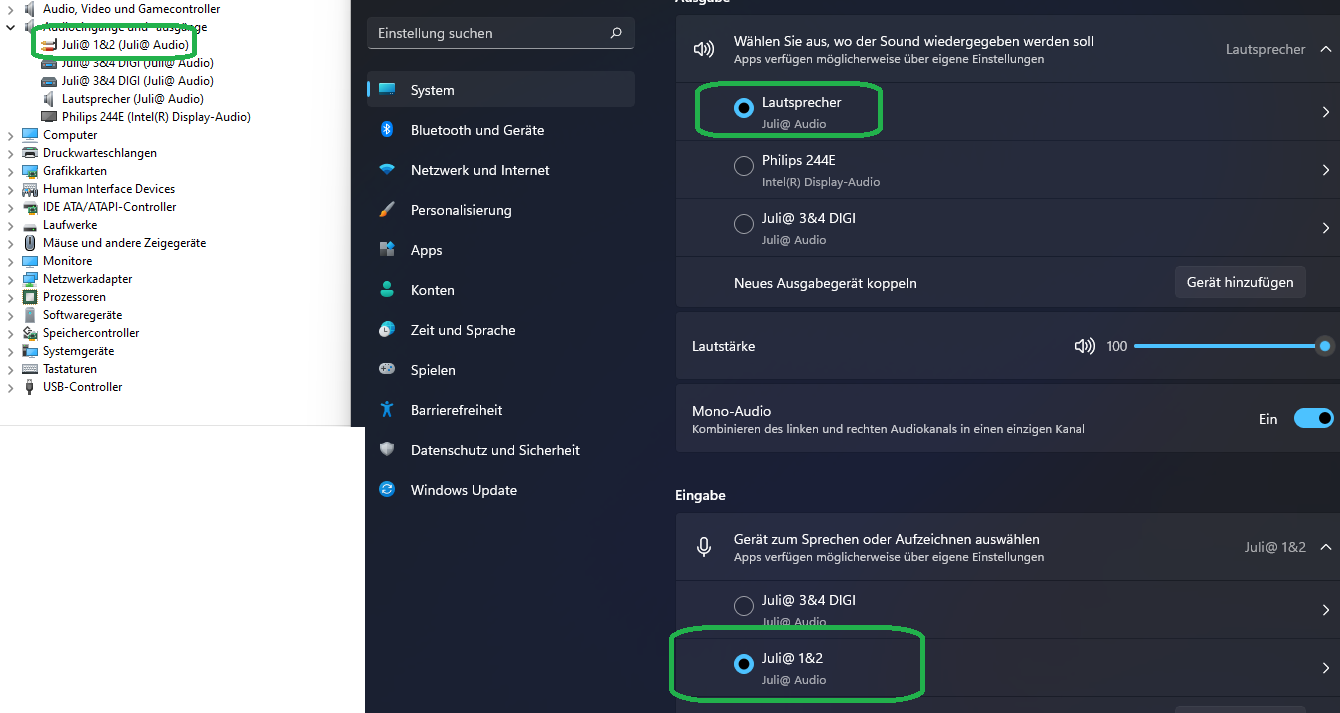The image size is (1340, 713).
Task: Click the Bluetooth und Geräte icon
Action: pyautogui.click(x=387, y=130)
